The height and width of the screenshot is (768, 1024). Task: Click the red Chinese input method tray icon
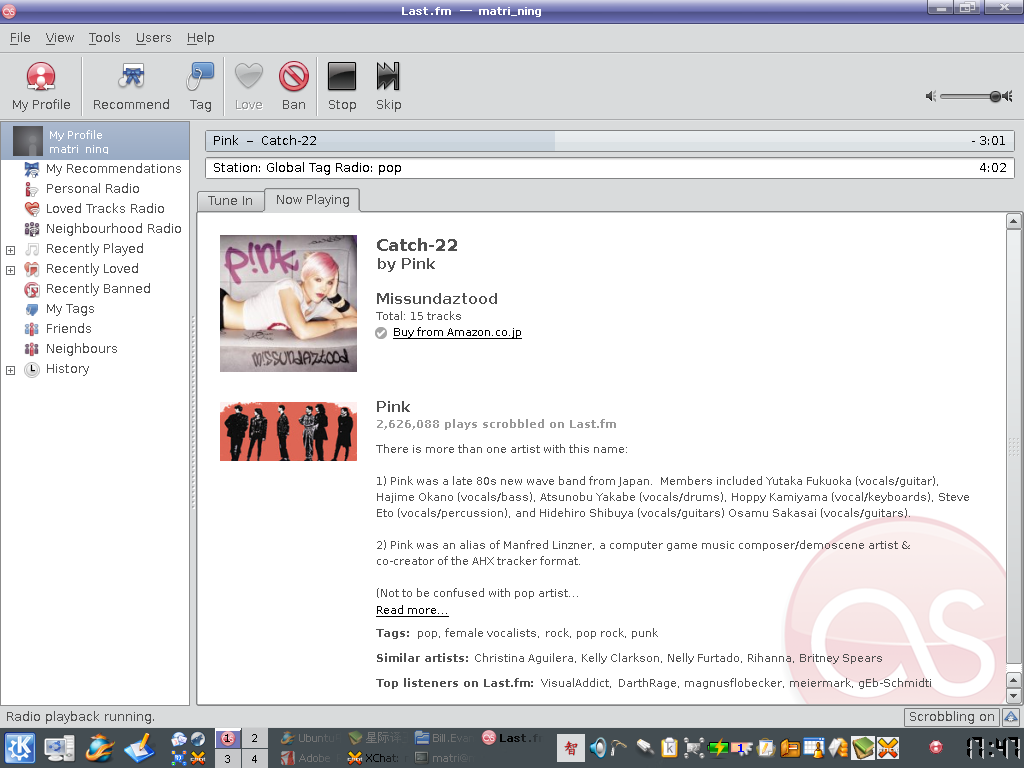click(570, 748)
